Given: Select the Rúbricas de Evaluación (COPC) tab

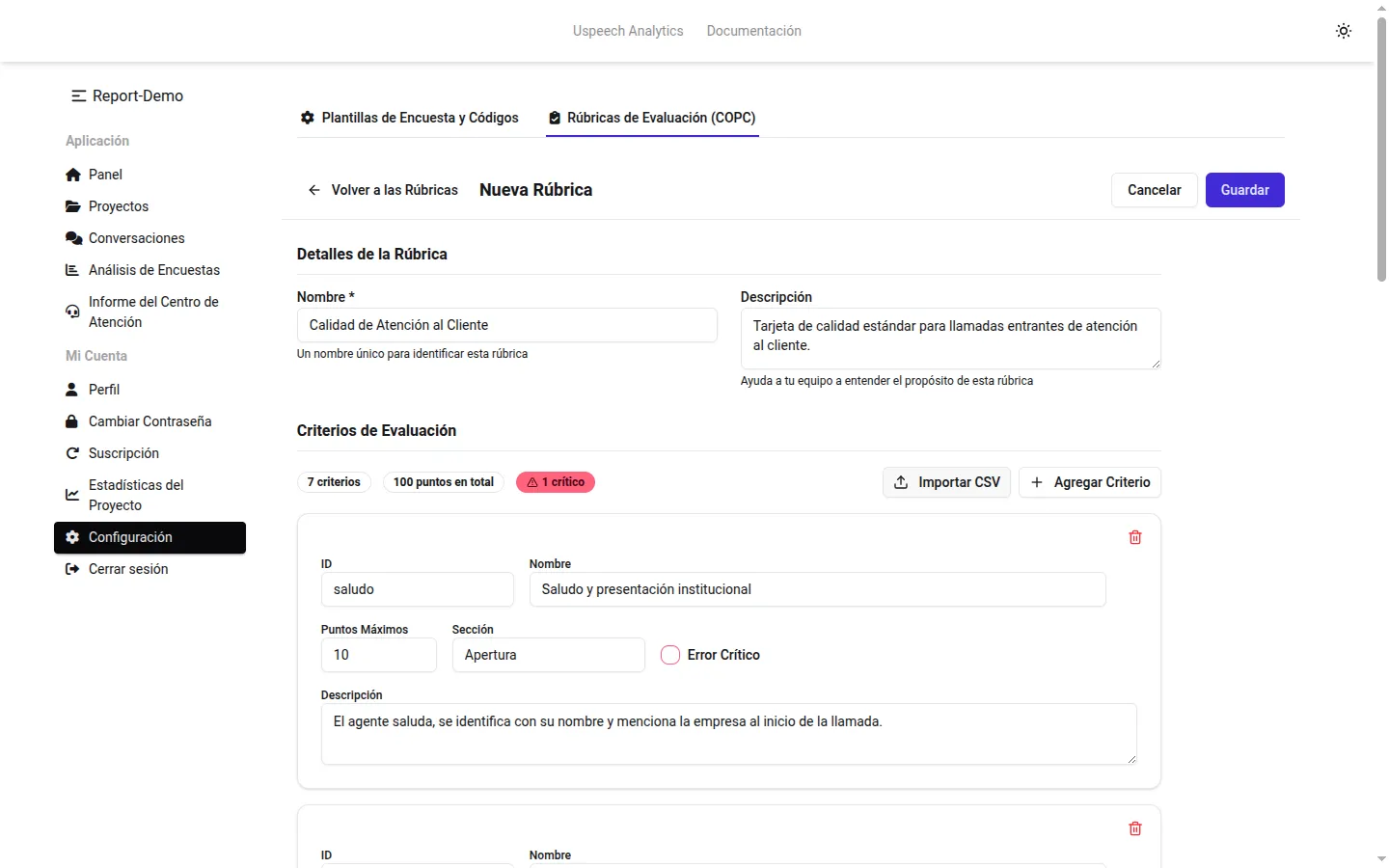Looking at the screenshot, I should tap(652, 118).
